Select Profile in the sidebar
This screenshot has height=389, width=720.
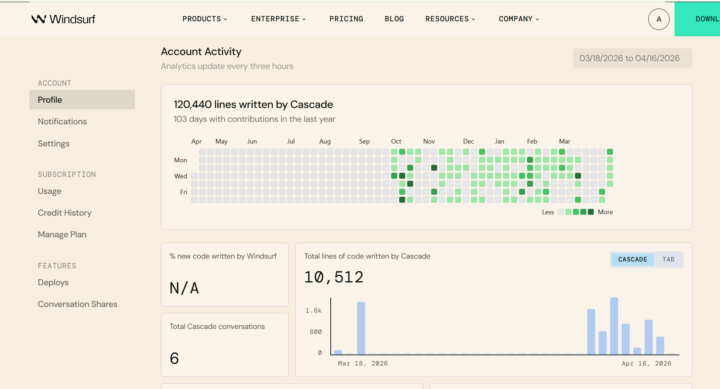tap(82, 100)
